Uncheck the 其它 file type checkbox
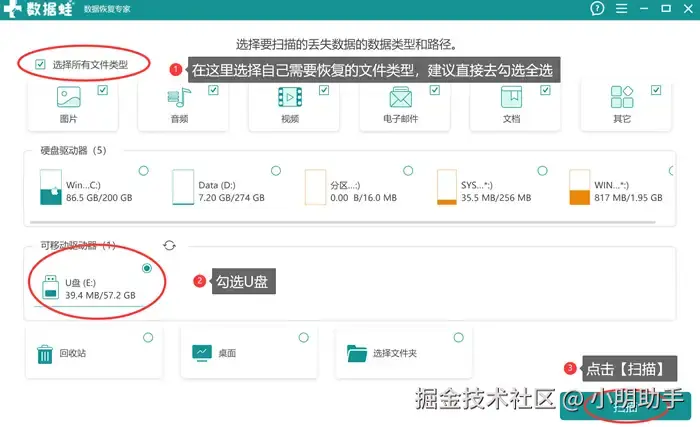700x427 pixels. [x=656, y=90]
